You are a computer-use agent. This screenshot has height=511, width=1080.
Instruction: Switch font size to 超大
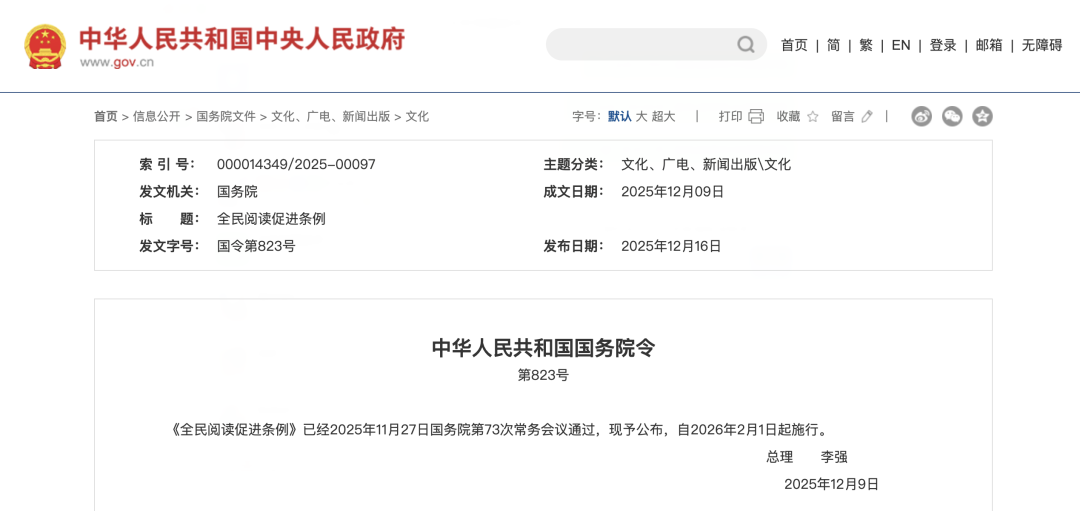pos(664,116)
